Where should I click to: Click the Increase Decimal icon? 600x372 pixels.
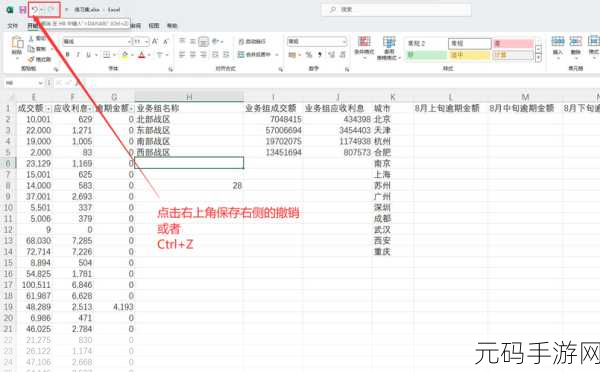(x=331, y=55)
